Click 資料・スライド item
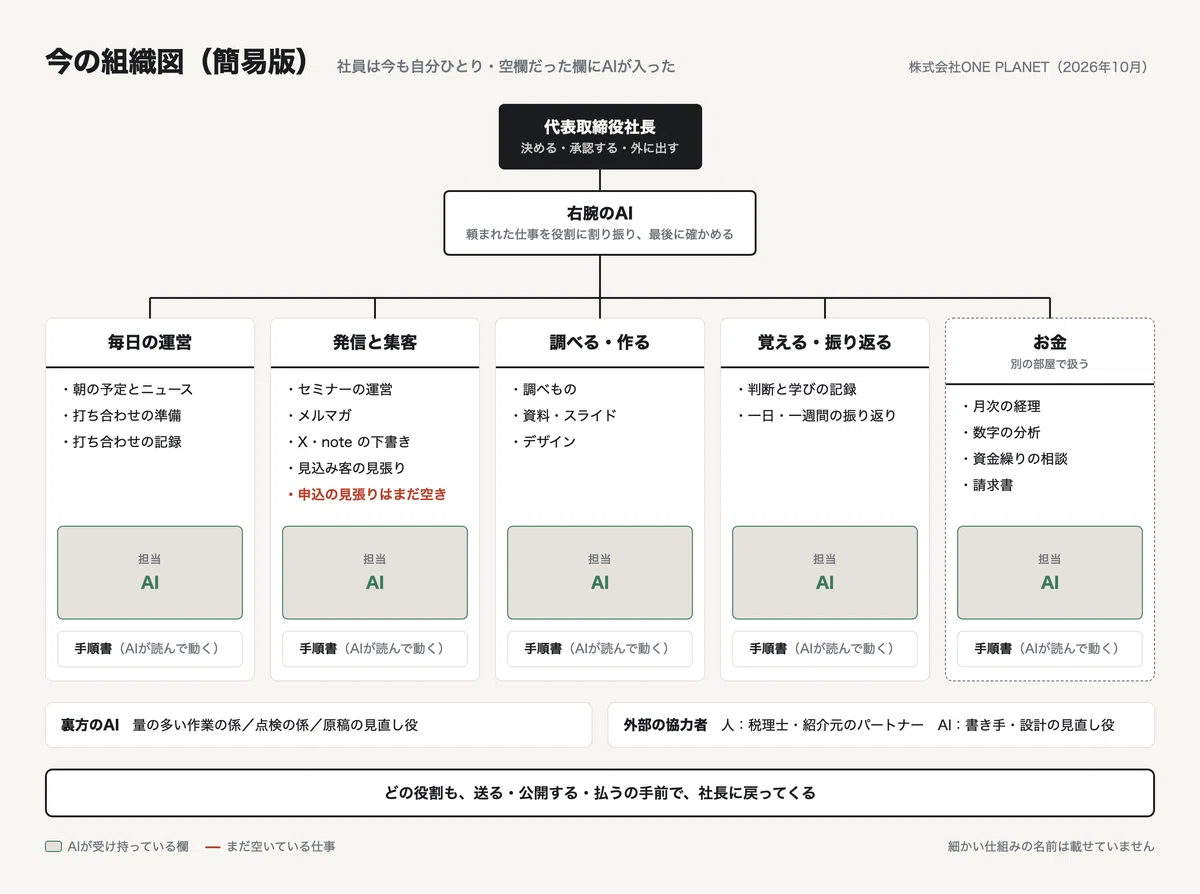This screenshot has width=1200, height=894. tap(564, 416)
